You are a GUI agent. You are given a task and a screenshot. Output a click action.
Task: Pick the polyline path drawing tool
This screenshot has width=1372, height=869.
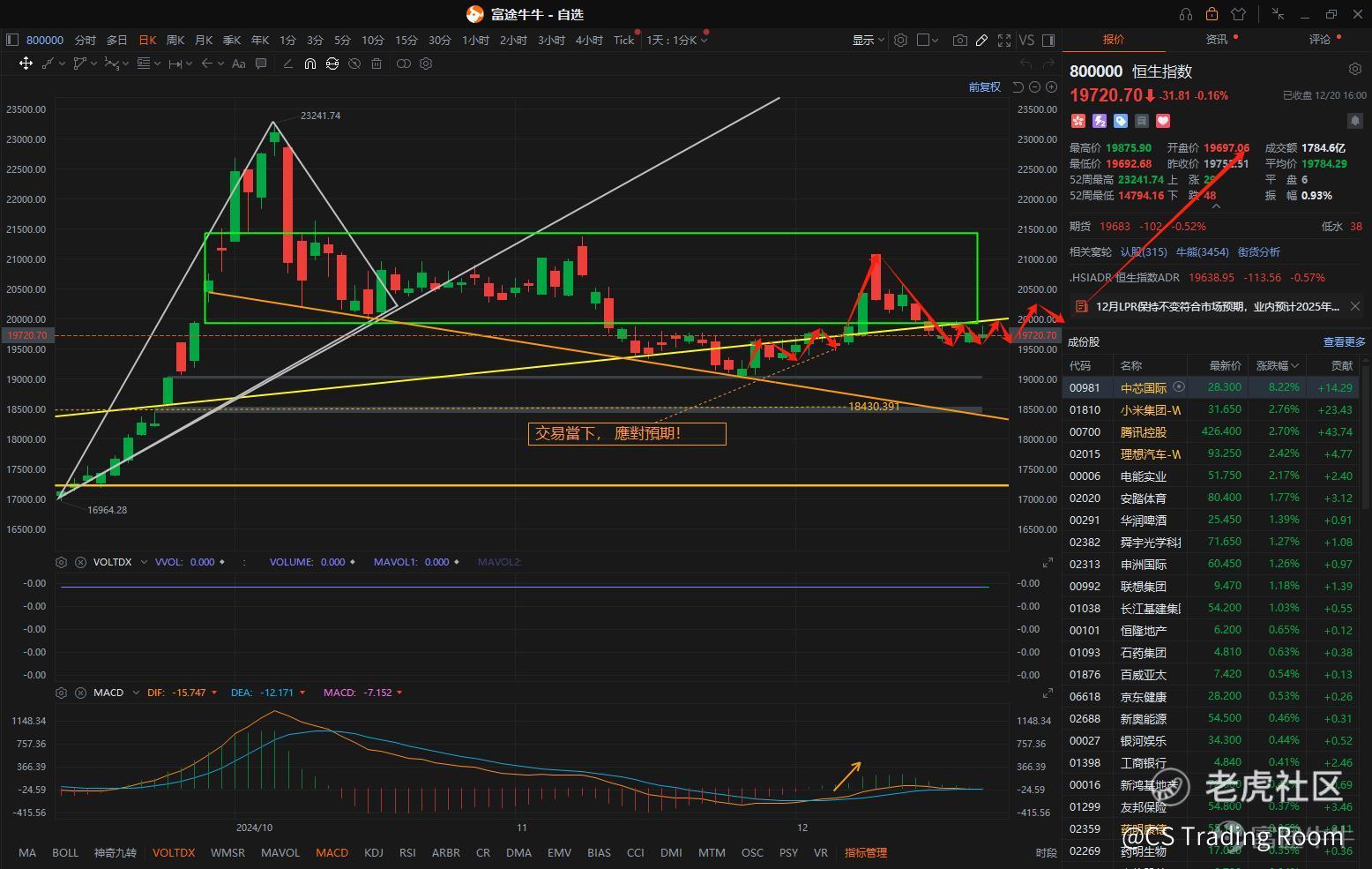click(x=80, y=64)
